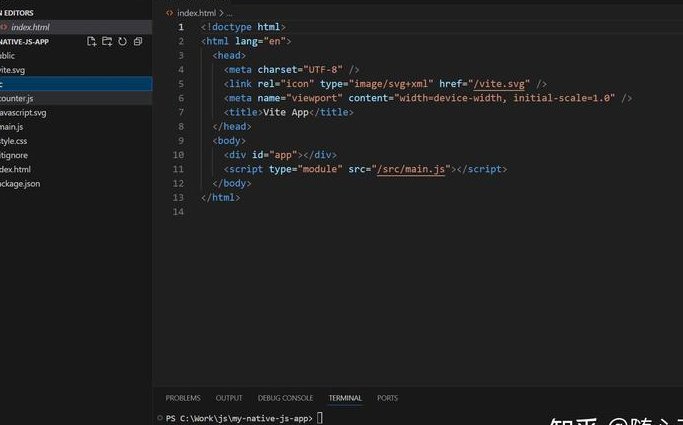Open style.css file in the explorer
The image size is (683, 425).
coord(76,141)
